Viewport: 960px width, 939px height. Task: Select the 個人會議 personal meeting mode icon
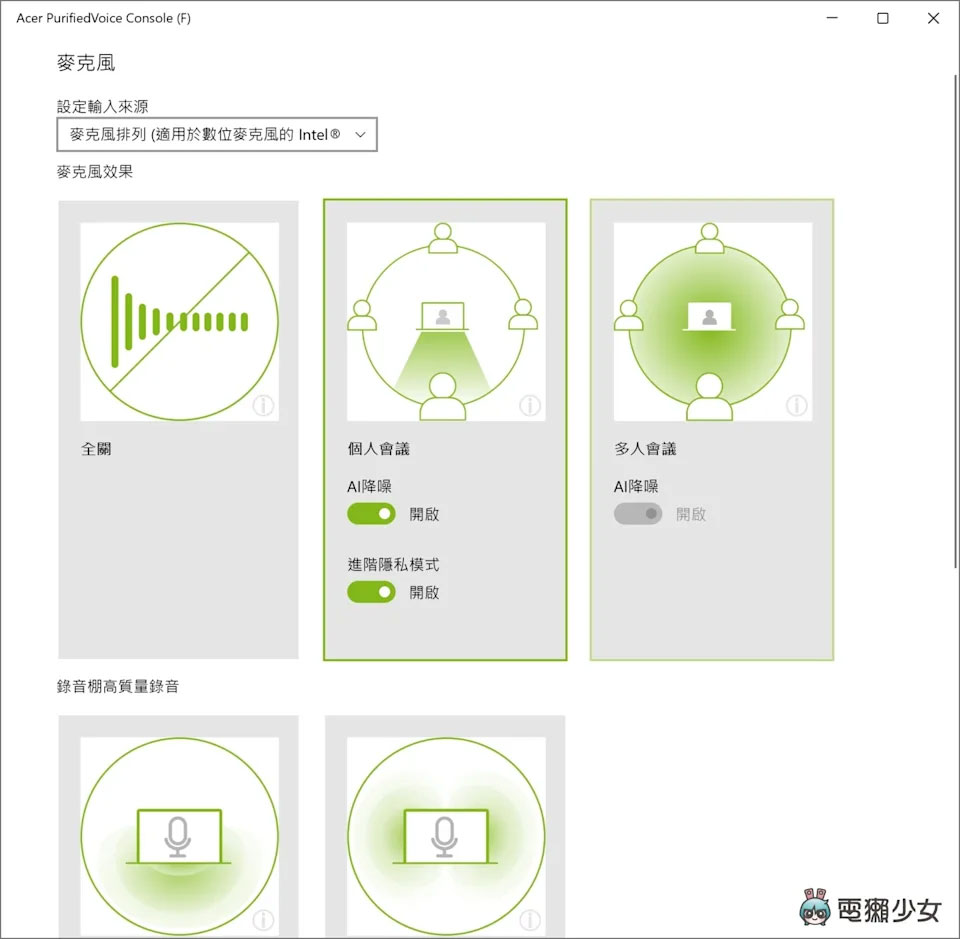coord(445,321)
